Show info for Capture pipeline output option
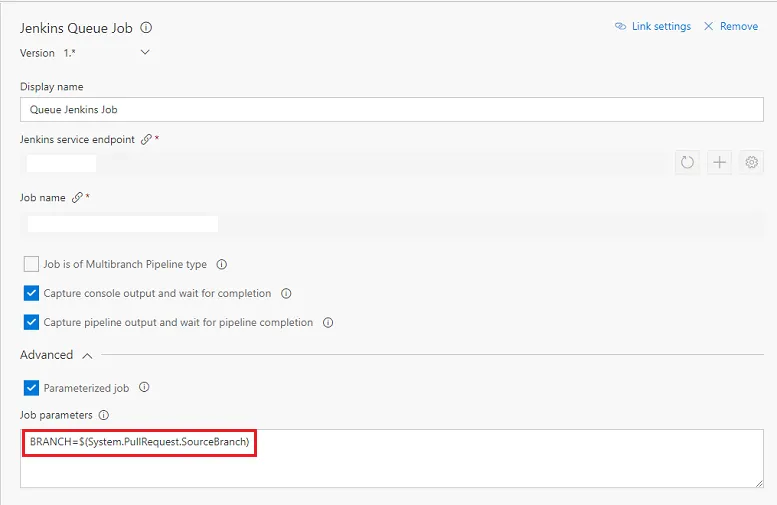The image size is (777, 505). (x=328, y=323)
